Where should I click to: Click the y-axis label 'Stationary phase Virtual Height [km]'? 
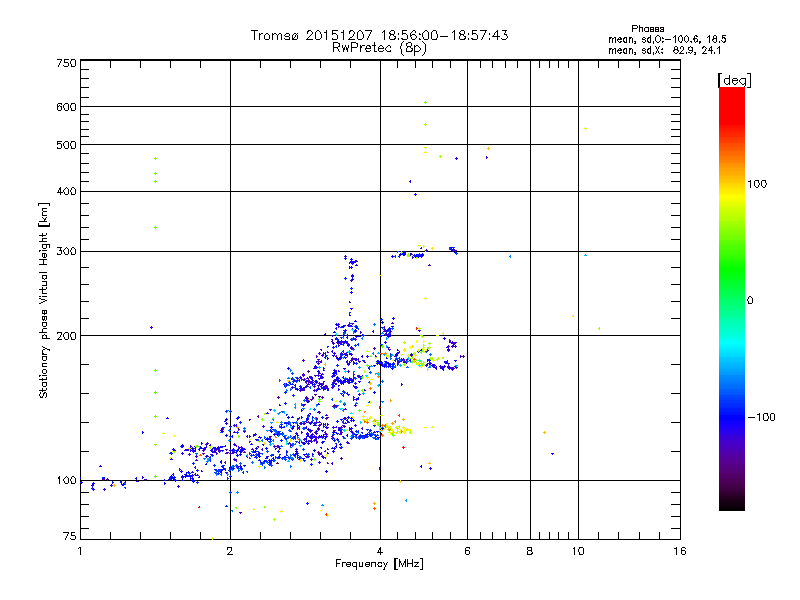point(43,300)
